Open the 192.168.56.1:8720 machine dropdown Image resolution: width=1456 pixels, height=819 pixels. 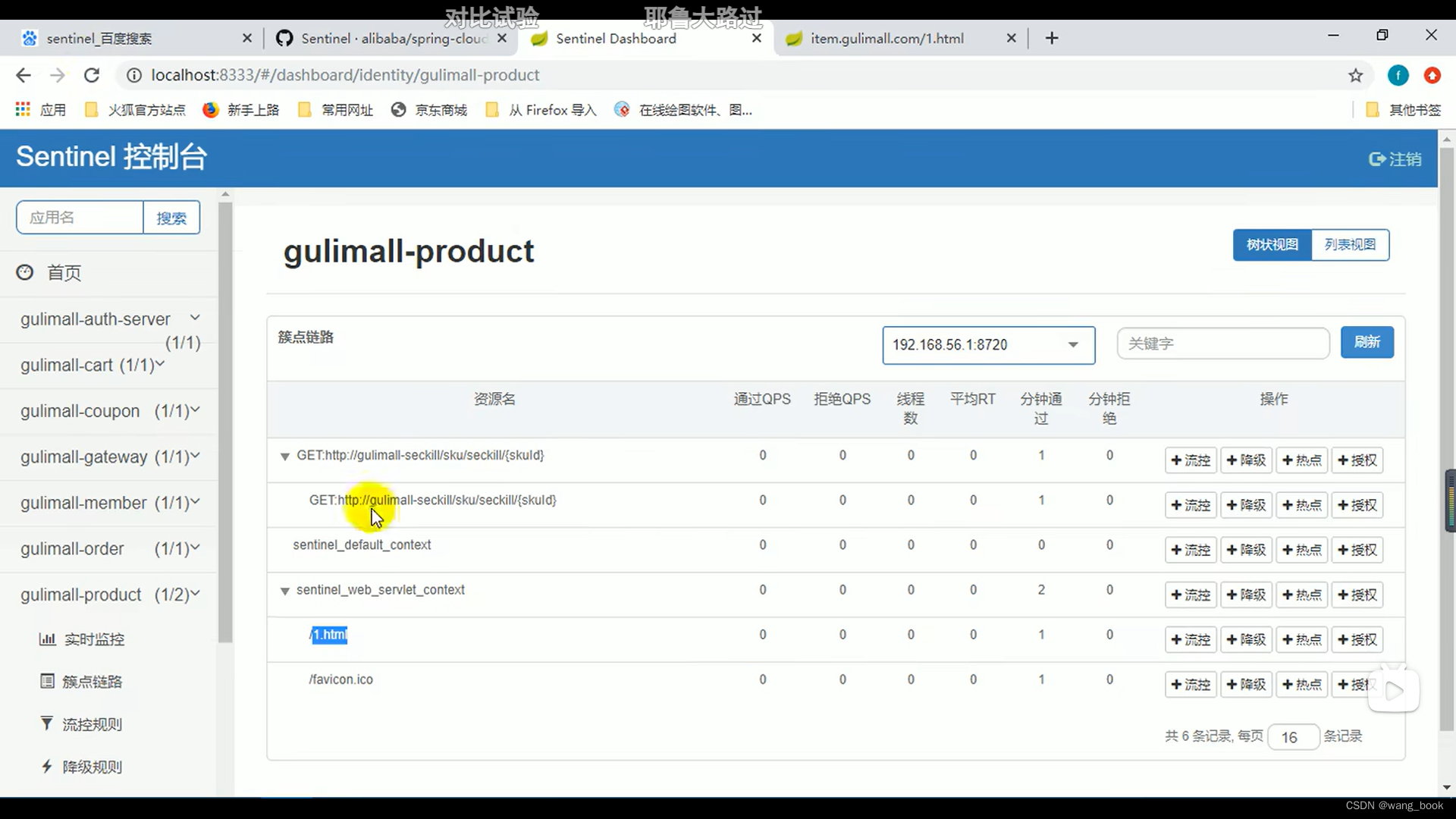pos(987,345)
